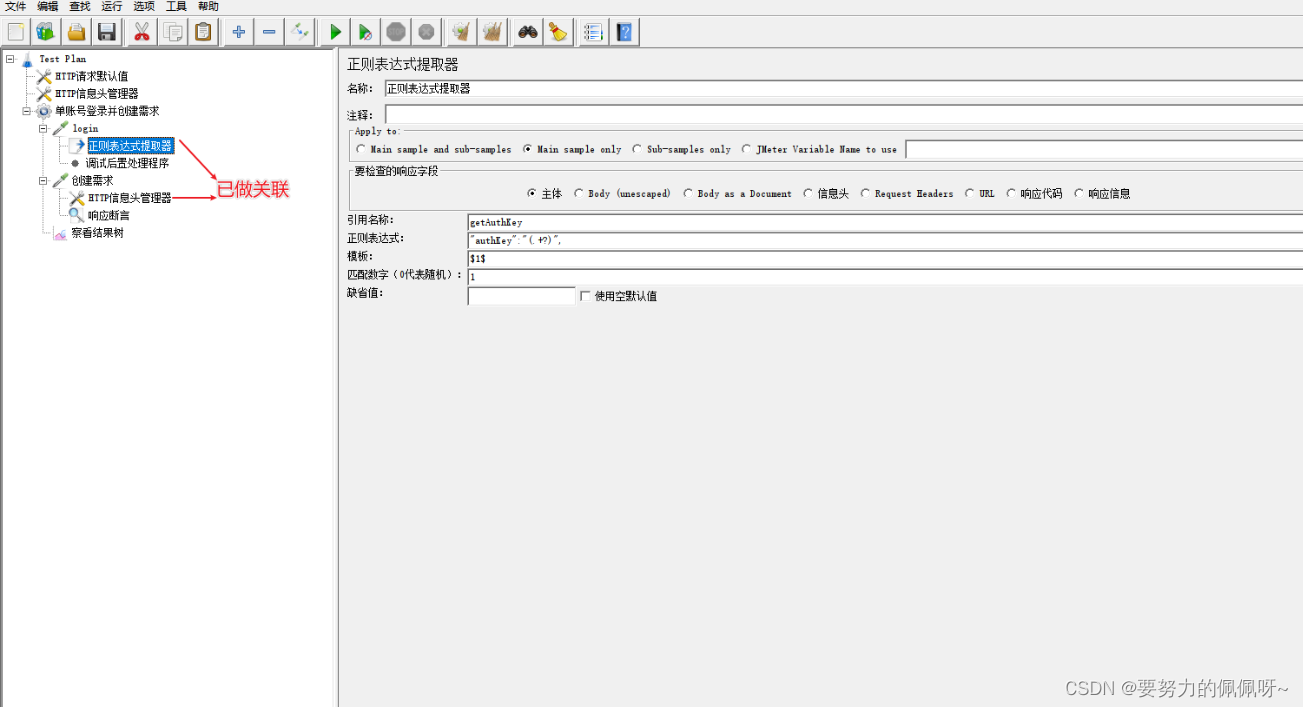The image size is (1303, 707).
Task: Click the Shutdown X toolbar icon
Action: tap(426, 32)
